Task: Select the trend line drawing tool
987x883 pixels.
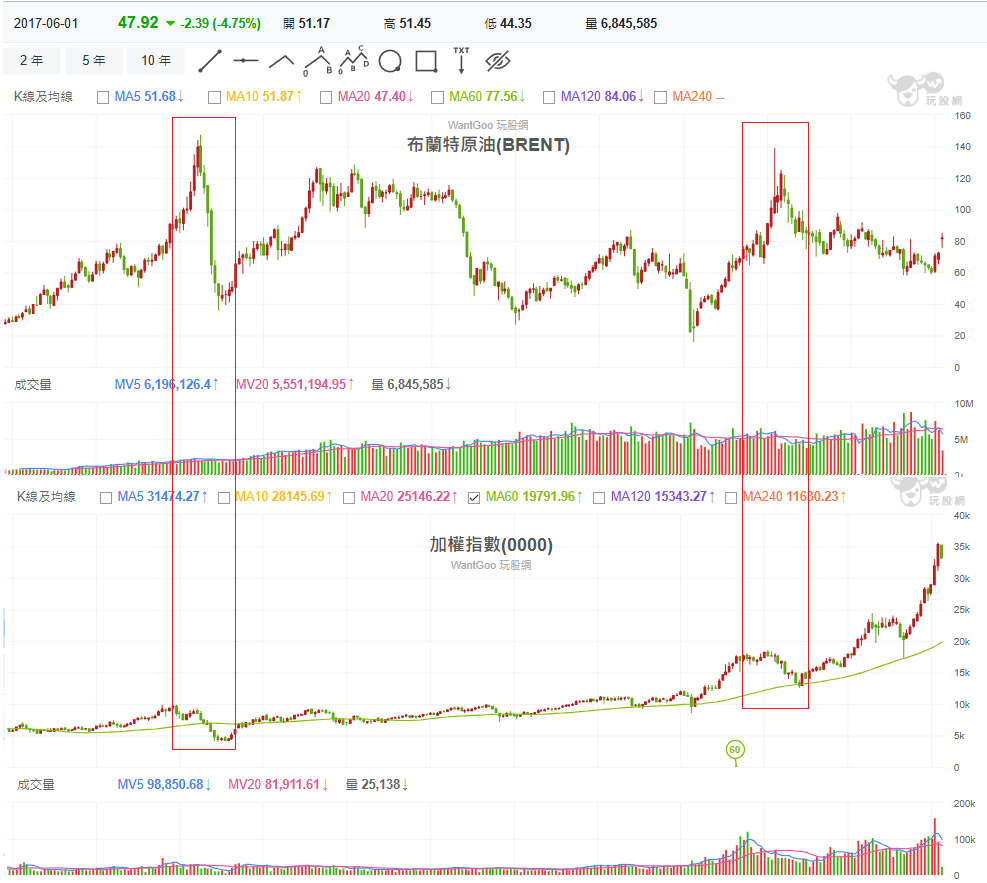Action: pos(210,61)
